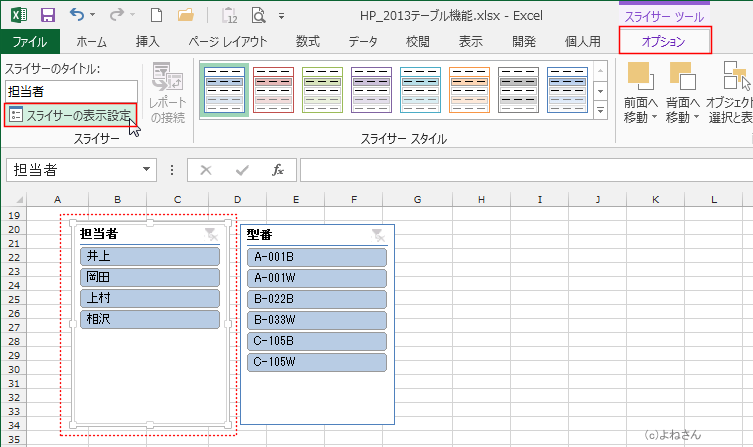Confirm formula entry checkmark button

click(x=242, y=170)
